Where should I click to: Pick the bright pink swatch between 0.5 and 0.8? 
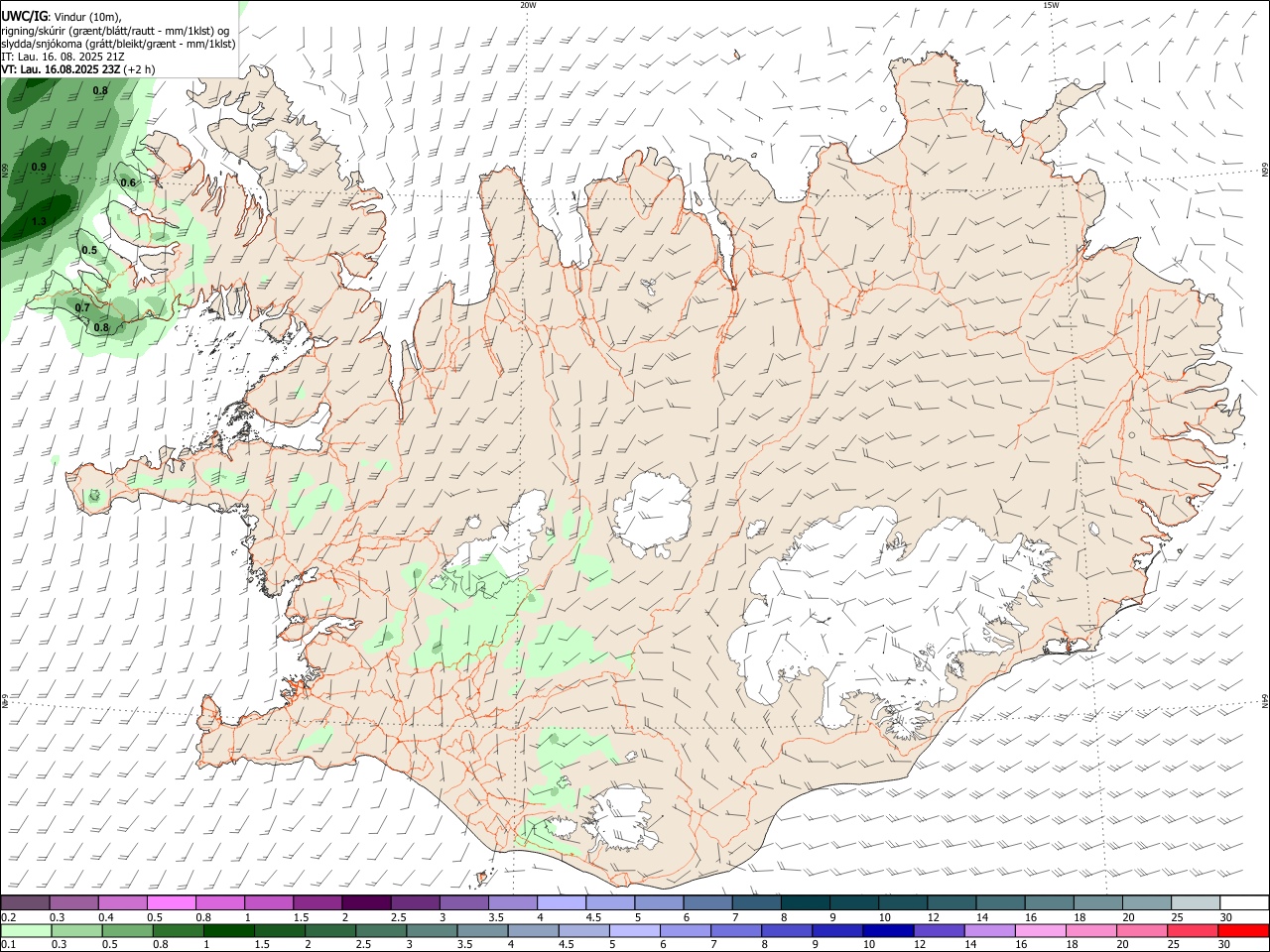171,902
